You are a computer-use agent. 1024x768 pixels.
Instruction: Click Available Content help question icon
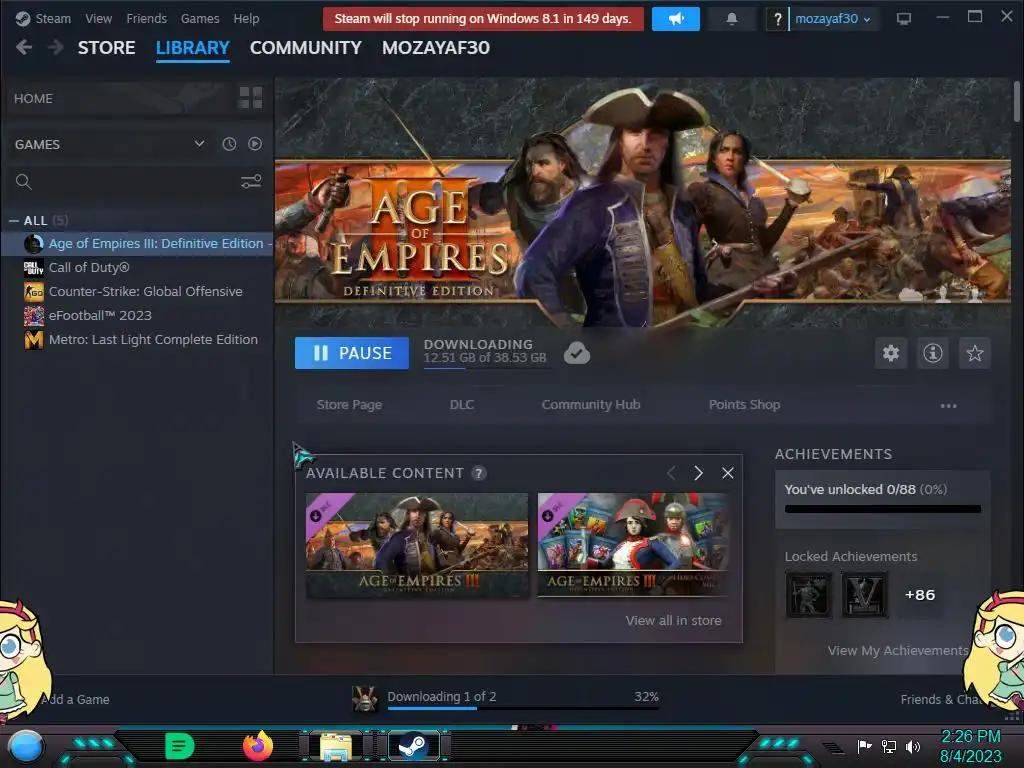(479, 473)
